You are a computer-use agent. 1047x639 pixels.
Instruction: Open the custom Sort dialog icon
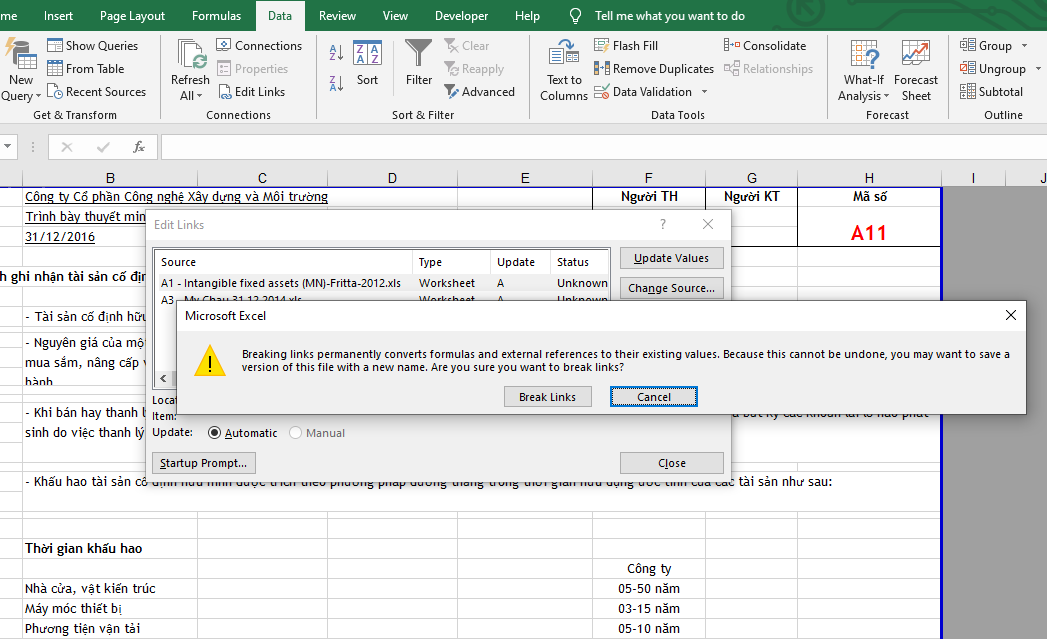[x=367, y=62]
